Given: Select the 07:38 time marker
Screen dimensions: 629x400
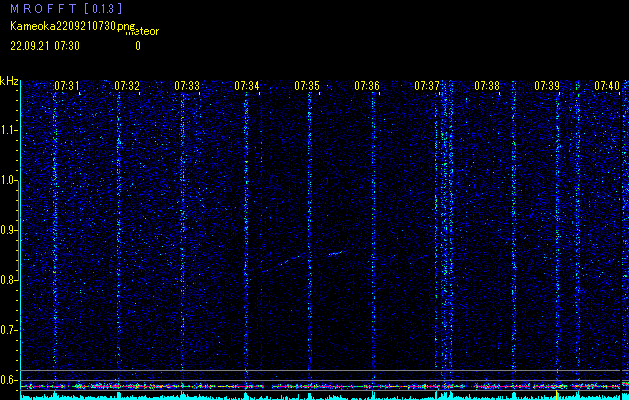Looking at the screenshot, I should [x=487, y=85].
